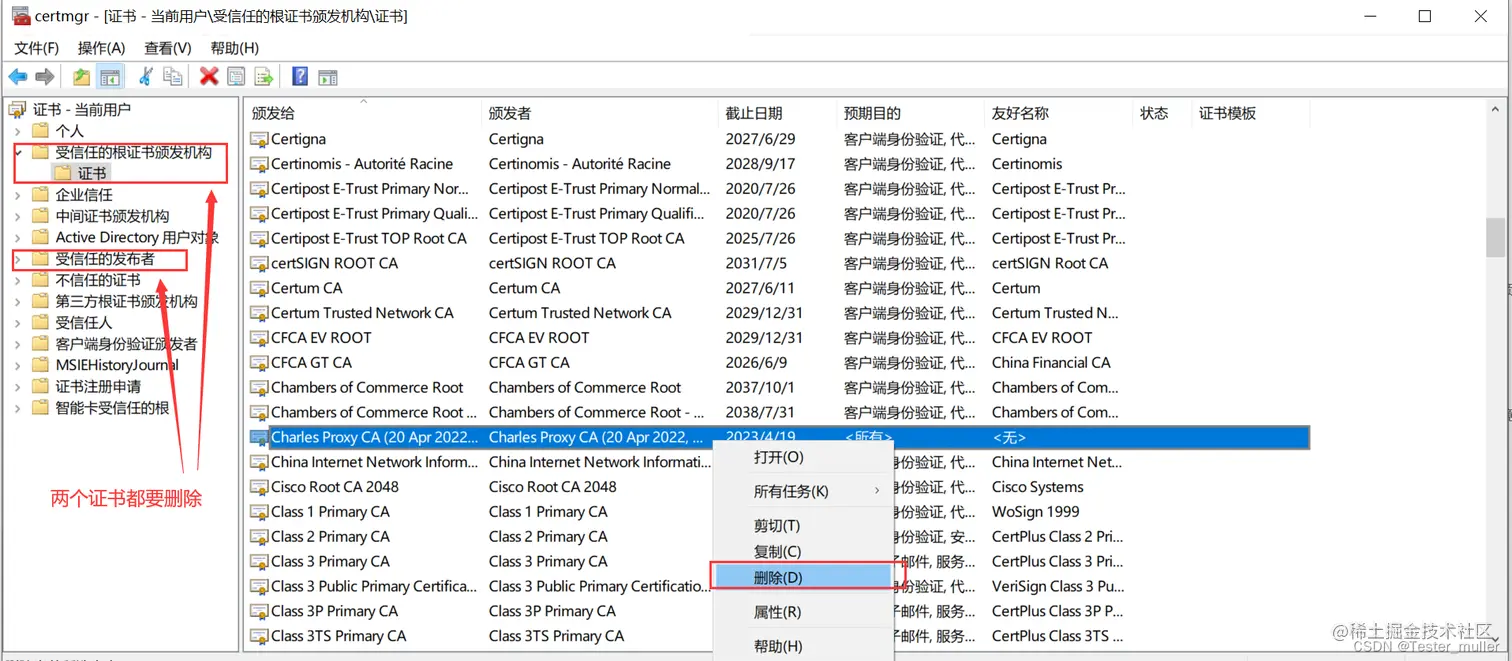This screenshot has width=1512, height=661.
Task: Click the Properties icon in toolbar
Action: click(x=236, y=77)
